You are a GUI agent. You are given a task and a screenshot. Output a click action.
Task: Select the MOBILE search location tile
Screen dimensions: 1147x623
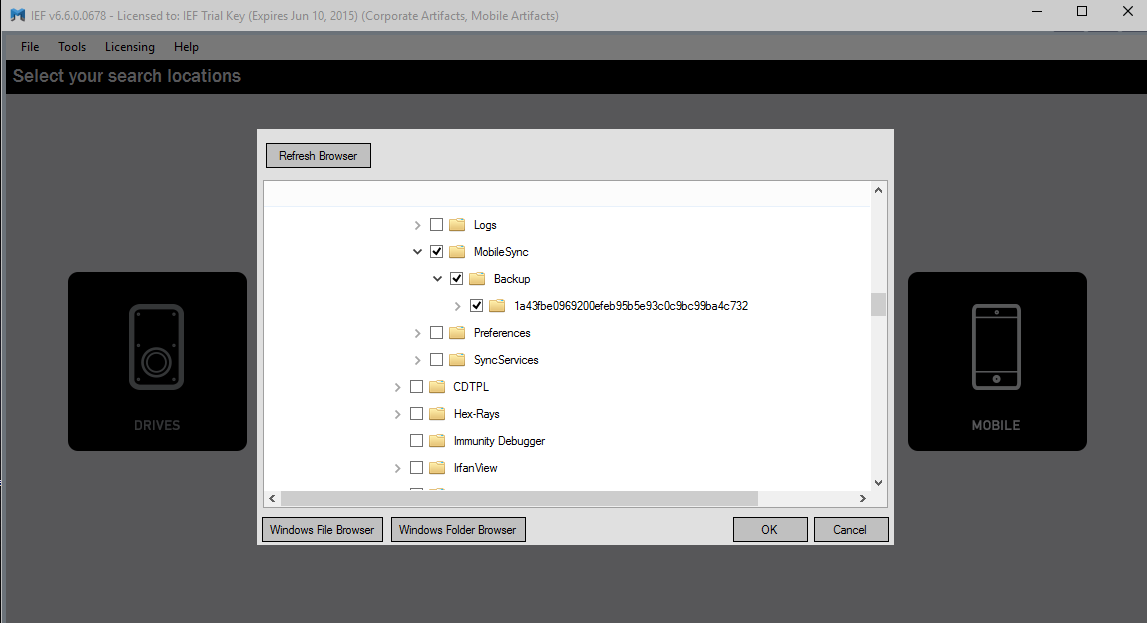(997, 361)
